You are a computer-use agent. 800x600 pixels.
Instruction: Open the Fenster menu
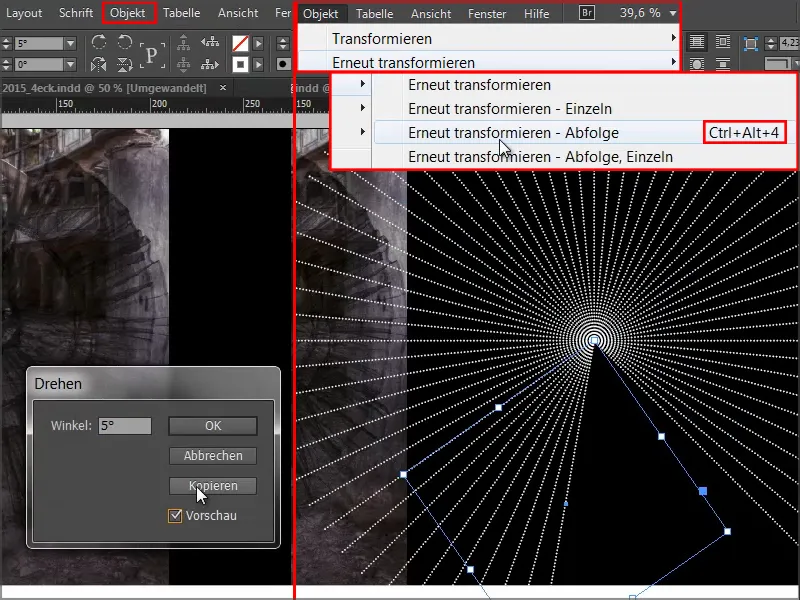click(487, 14)
